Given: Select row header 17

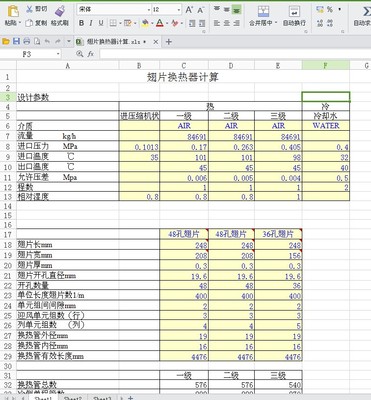Looking at the screenshot, I should tap(8, 234).
